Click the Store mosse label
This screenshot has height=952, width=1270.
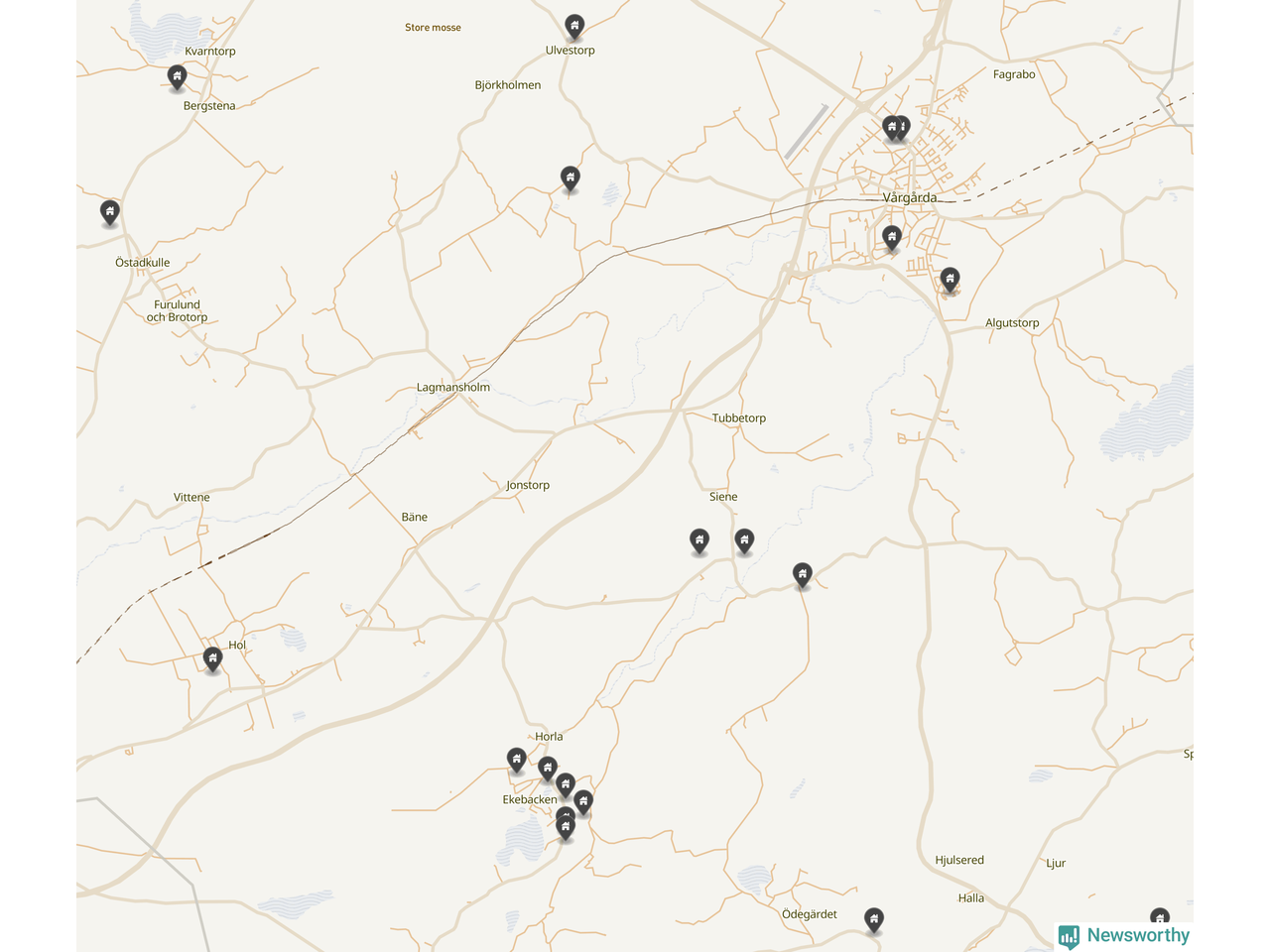(x=433, y=28)
